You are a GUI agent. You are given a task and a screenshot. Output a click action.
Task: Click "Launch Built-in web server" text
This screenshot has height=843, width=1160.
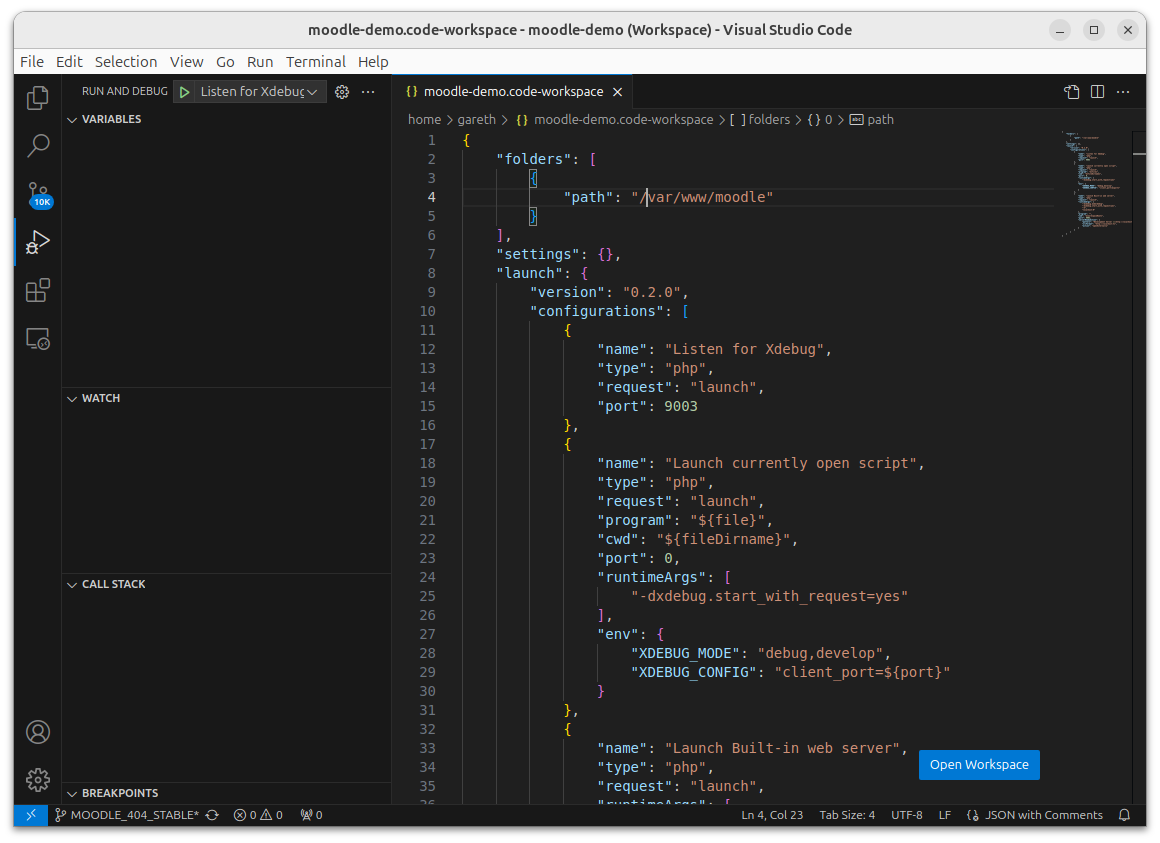click(x=782, y=748)
